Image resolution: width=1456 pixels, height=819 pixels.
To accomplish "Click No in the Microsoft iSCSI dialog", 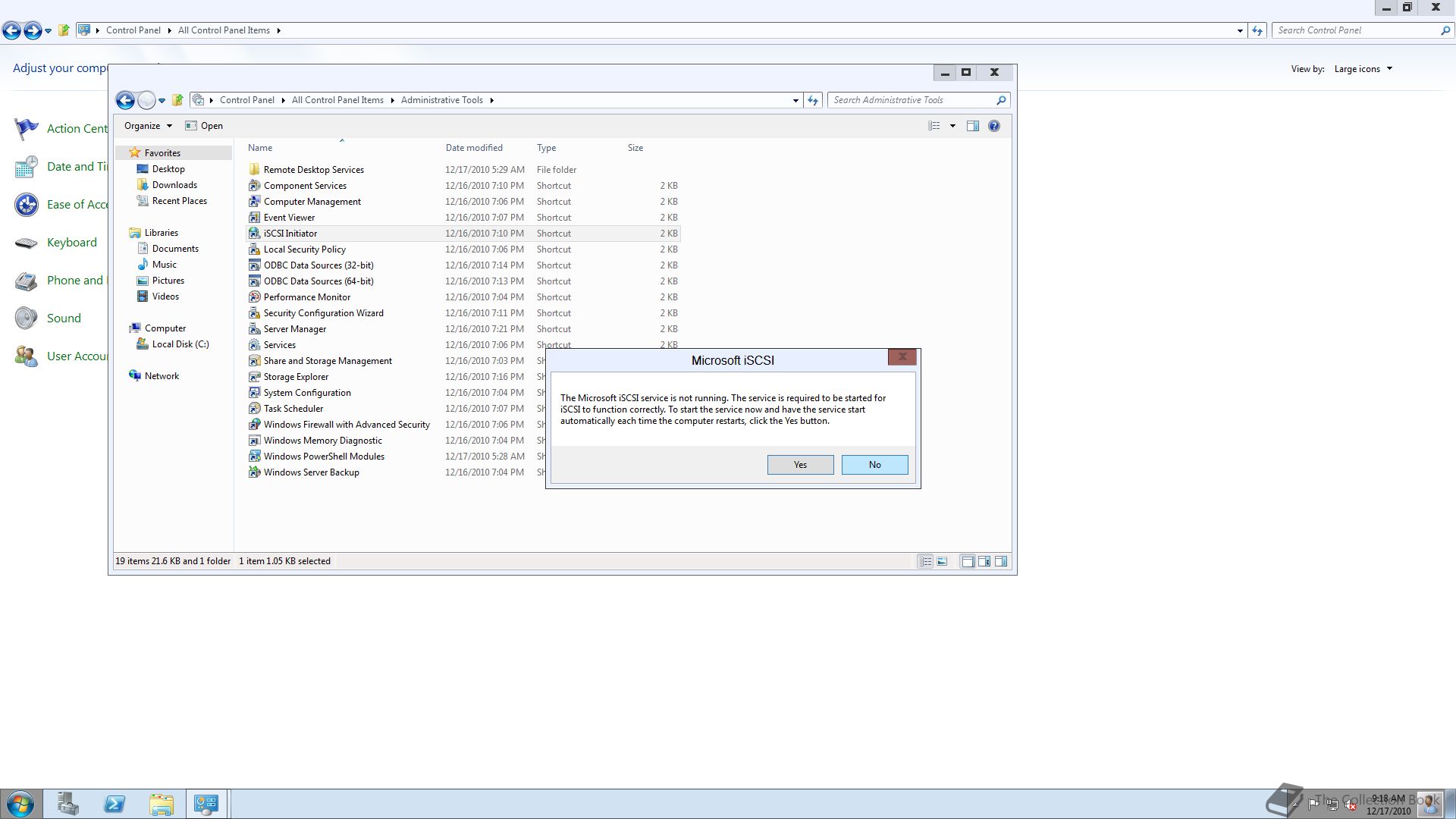I will tap(874, 465).
